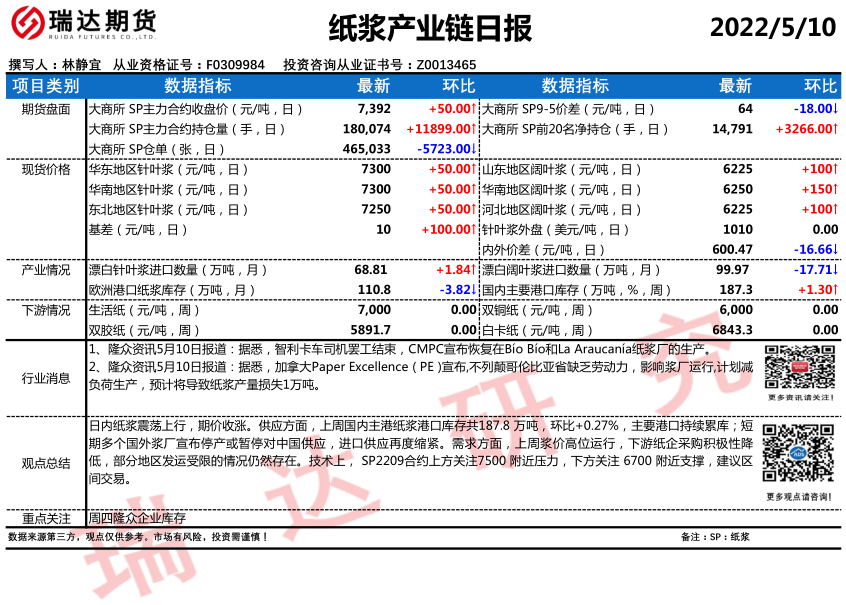Click the first '数据指标' column header

point(198,86)
